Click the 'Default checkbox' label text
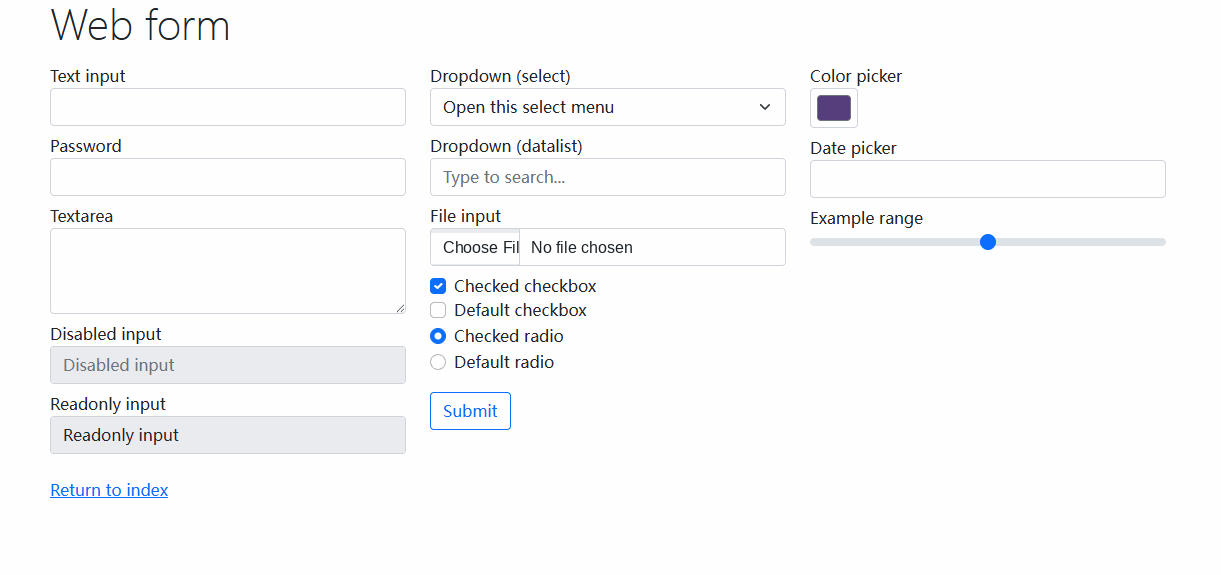 click(x=520, y=310)
